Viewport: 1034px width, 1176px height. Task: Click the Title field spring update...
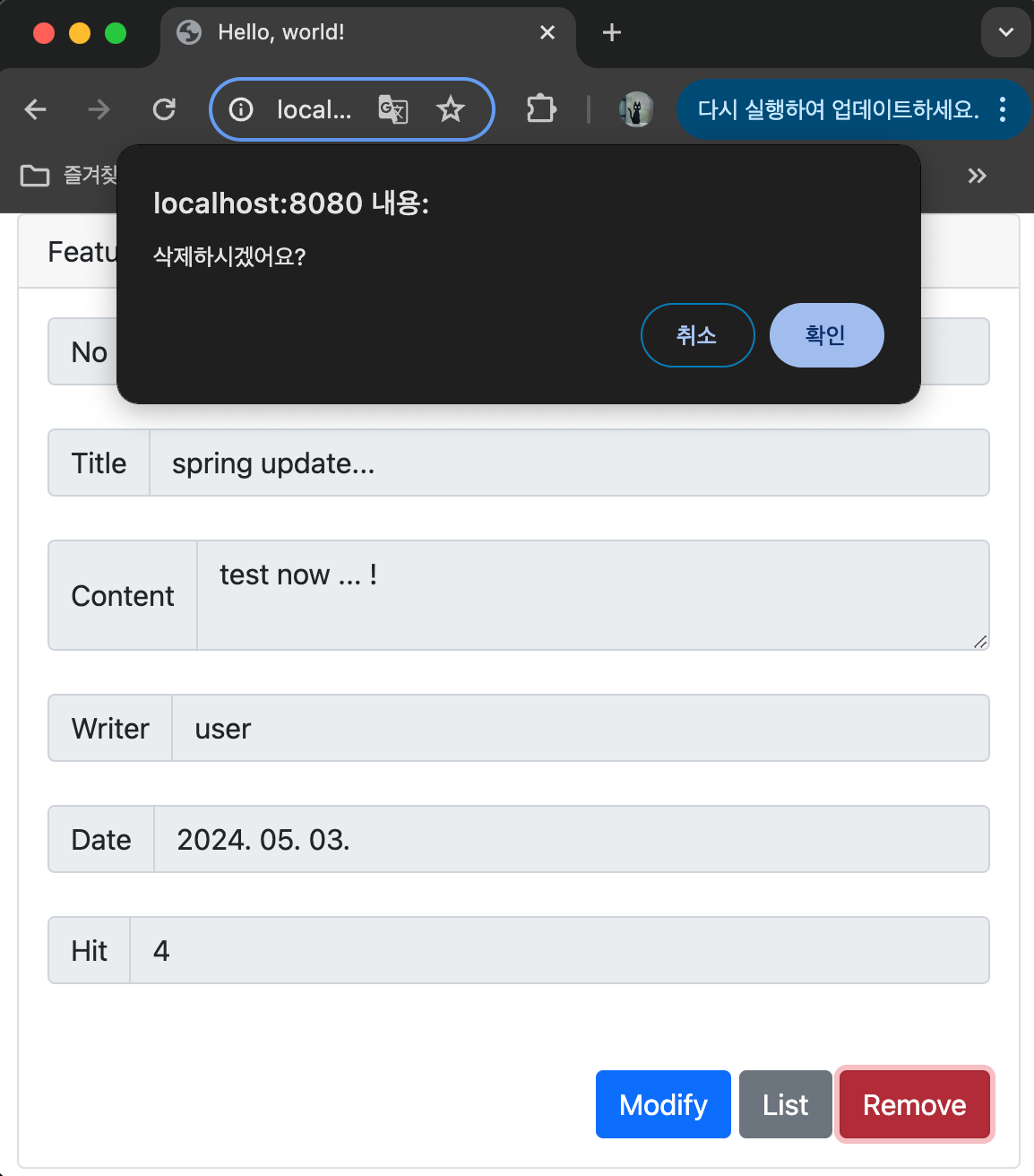click(x=569, y=463)
